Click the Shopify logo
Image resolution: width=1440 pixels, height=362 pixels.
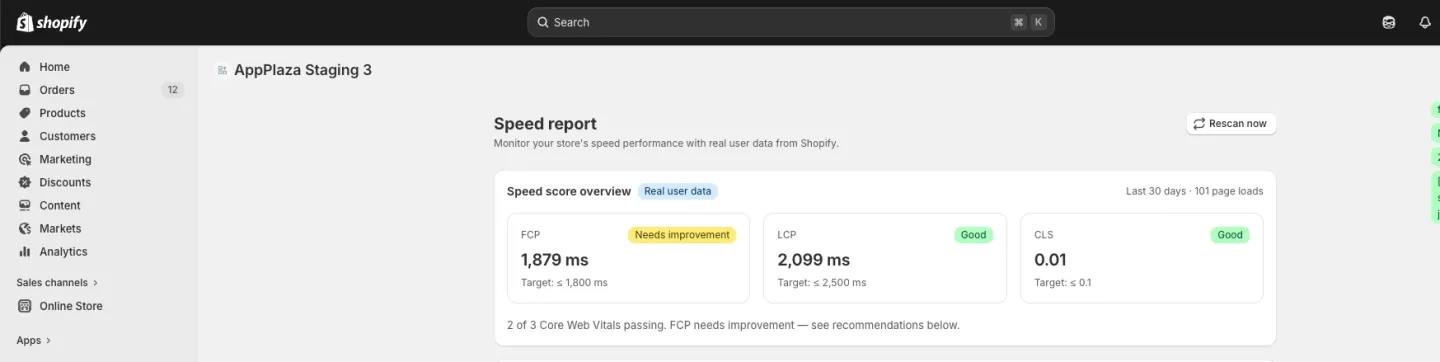(52, 22)
